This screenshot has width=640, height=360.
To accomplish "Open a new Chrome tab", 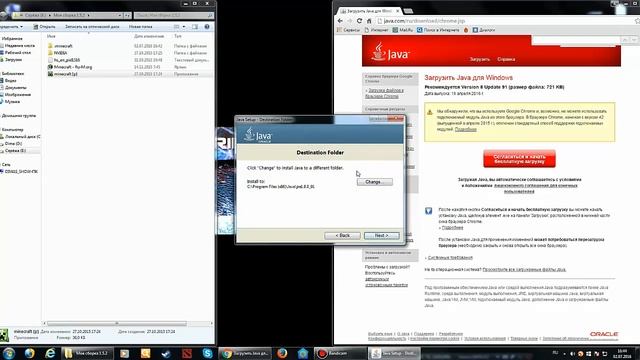I will point(408,11).
